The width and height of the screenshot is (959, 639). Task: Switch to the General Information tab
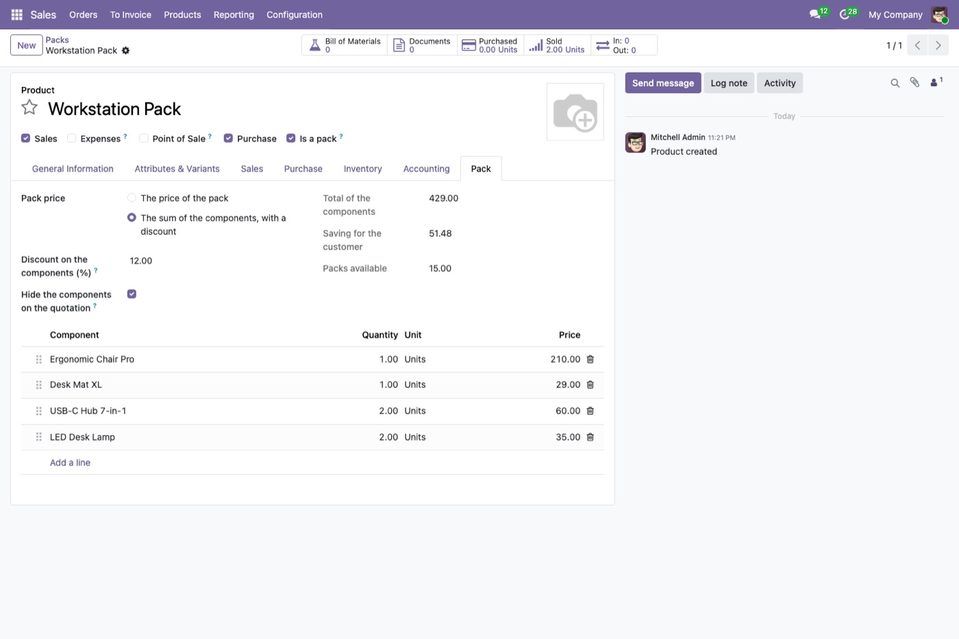(x=73, y=169)
